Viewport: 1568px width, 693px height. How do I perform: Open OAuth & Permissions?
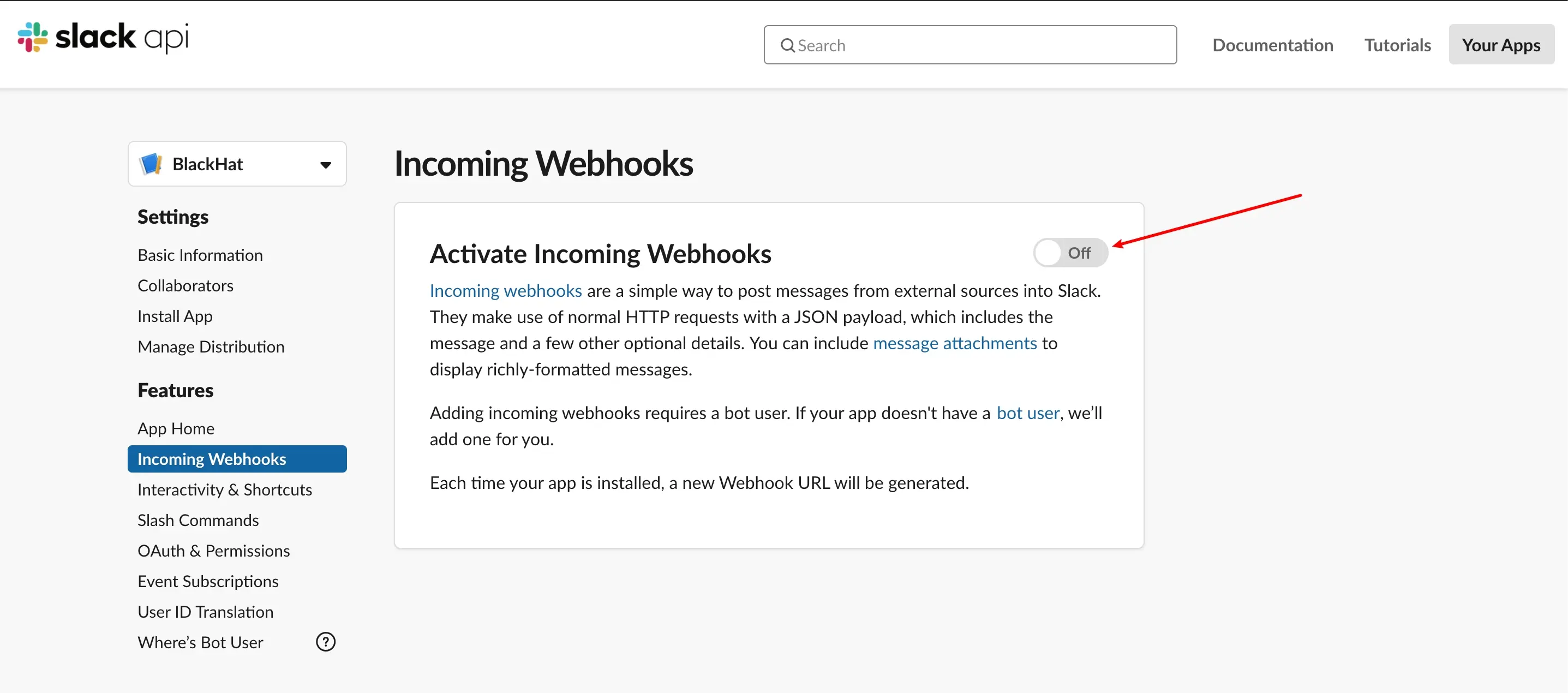(213, 551)
